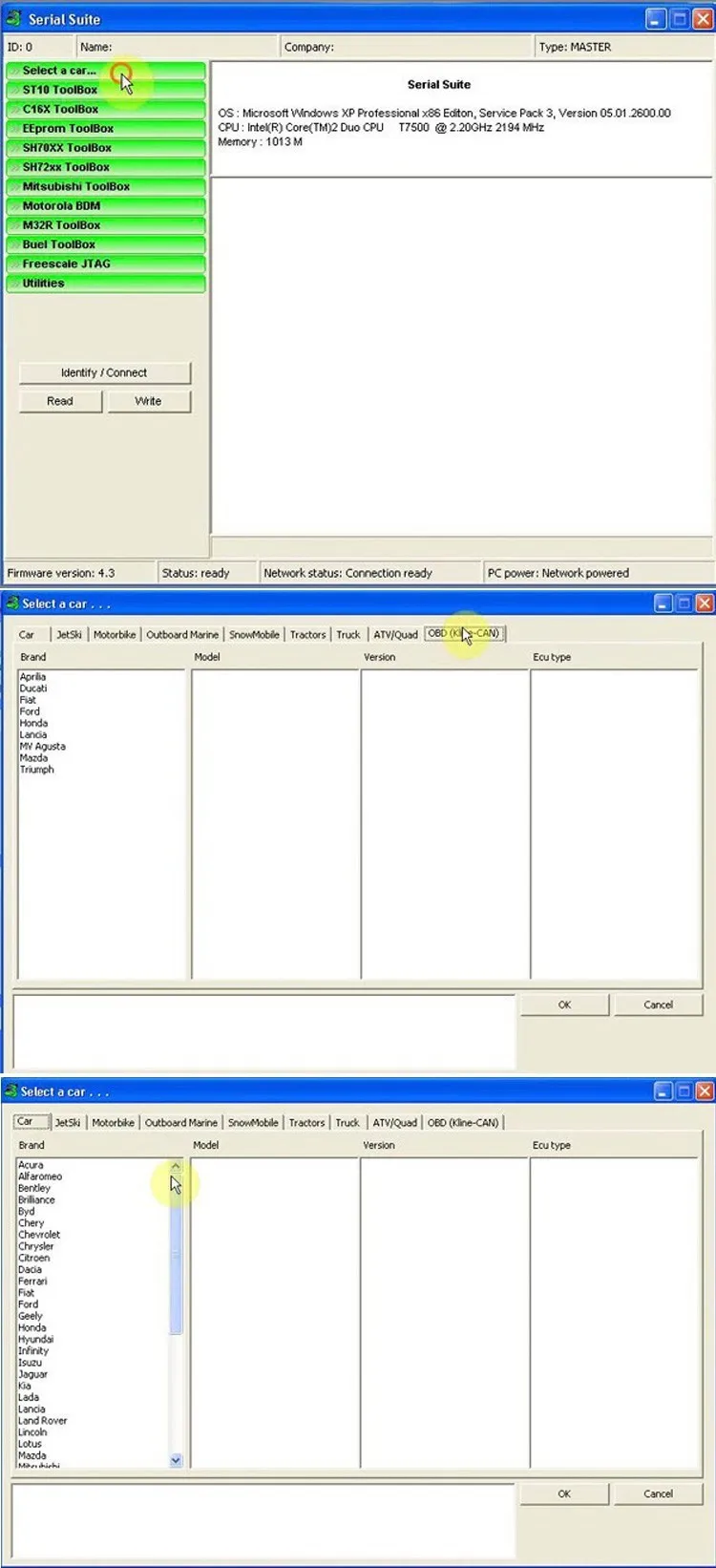Expand the C16X ToolBox section
Screen dimensions: 716x1568
pos(105,109)
